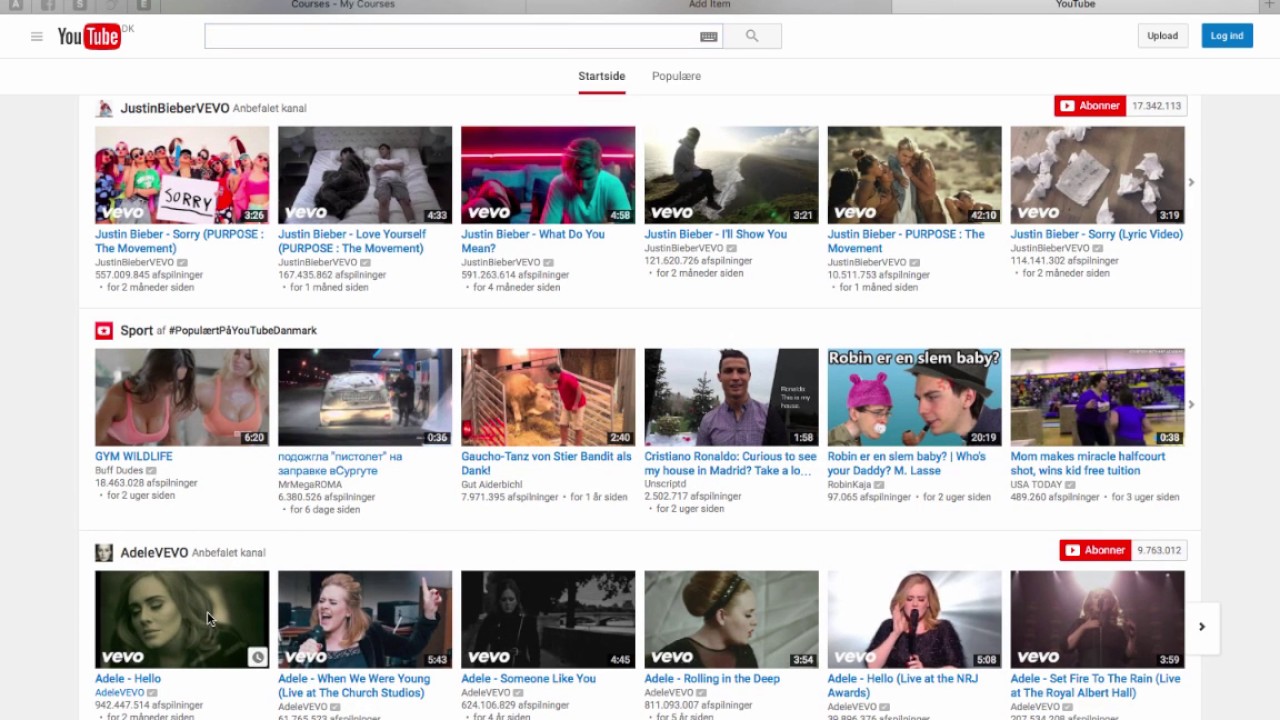
Task: Switch to YouTube browser tab
Action: point(1075,5)
